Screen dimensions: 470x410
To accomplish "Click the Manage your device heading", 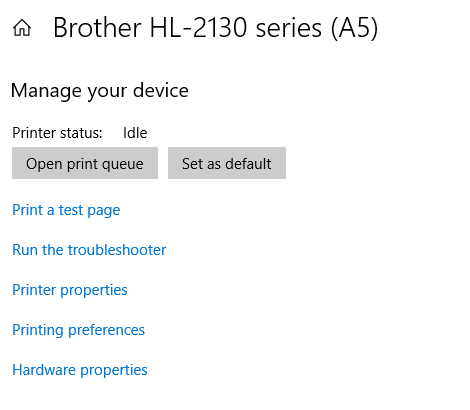I will (x=100, y=91).
